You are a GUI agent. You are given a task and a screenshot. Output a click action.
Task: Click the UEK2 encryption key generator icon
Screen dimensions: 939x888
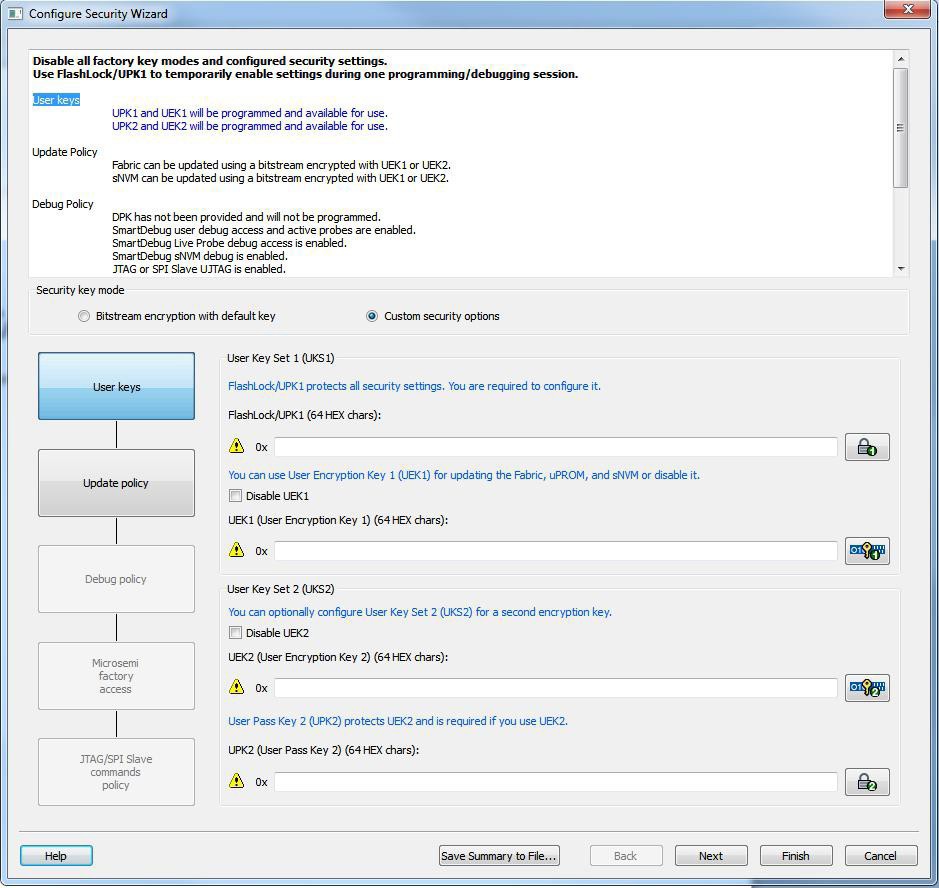click(866, 688)
